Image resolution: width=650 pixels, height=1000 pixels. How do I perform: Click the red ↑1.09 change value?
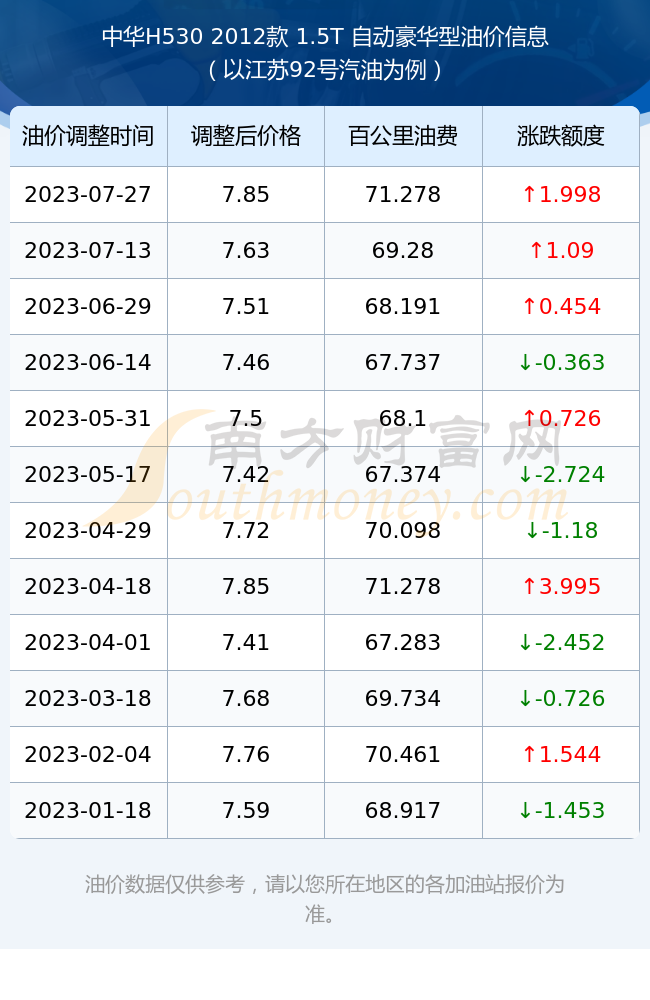(x=561, y=251)
